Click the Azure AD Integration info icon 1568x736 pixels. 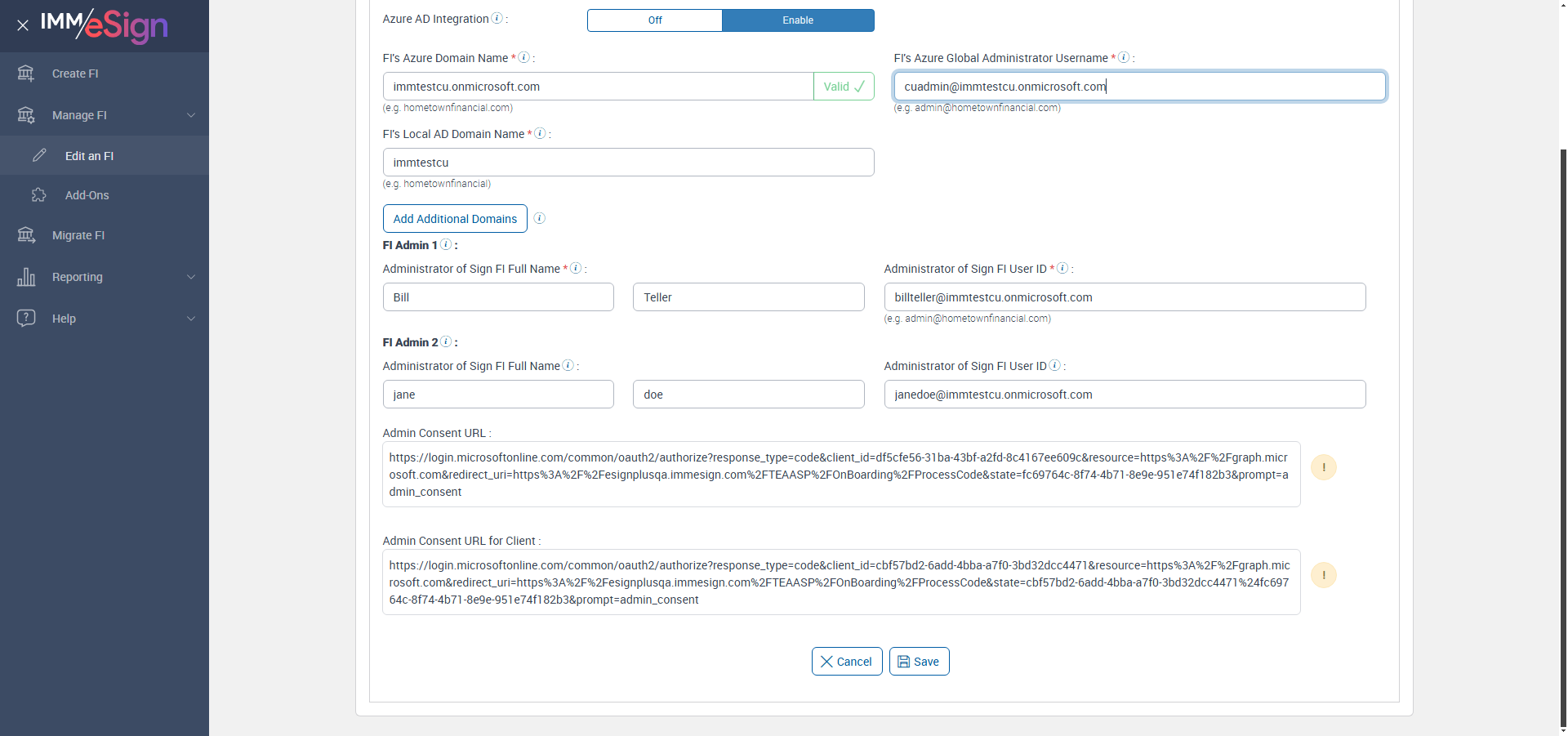497,19
